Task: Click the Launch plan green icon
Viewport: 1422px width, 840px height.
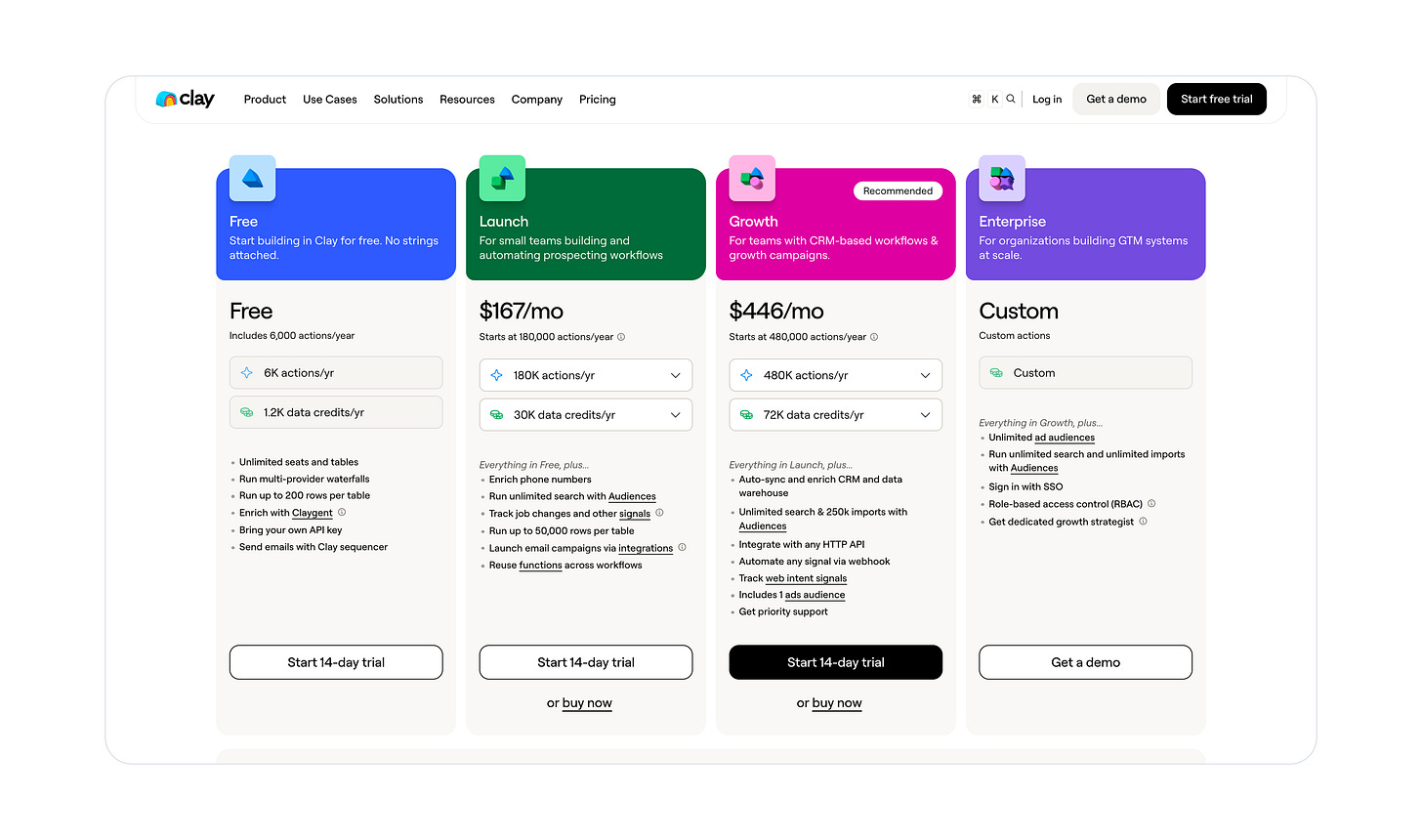Action: (x=502, y=179)
